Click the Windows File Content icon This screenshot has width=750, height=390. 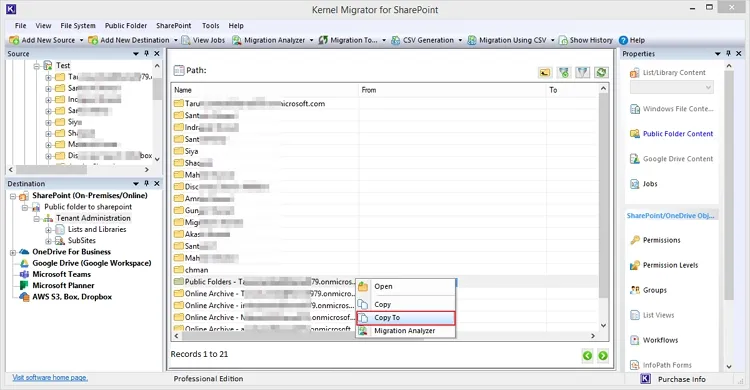(635, 109)
